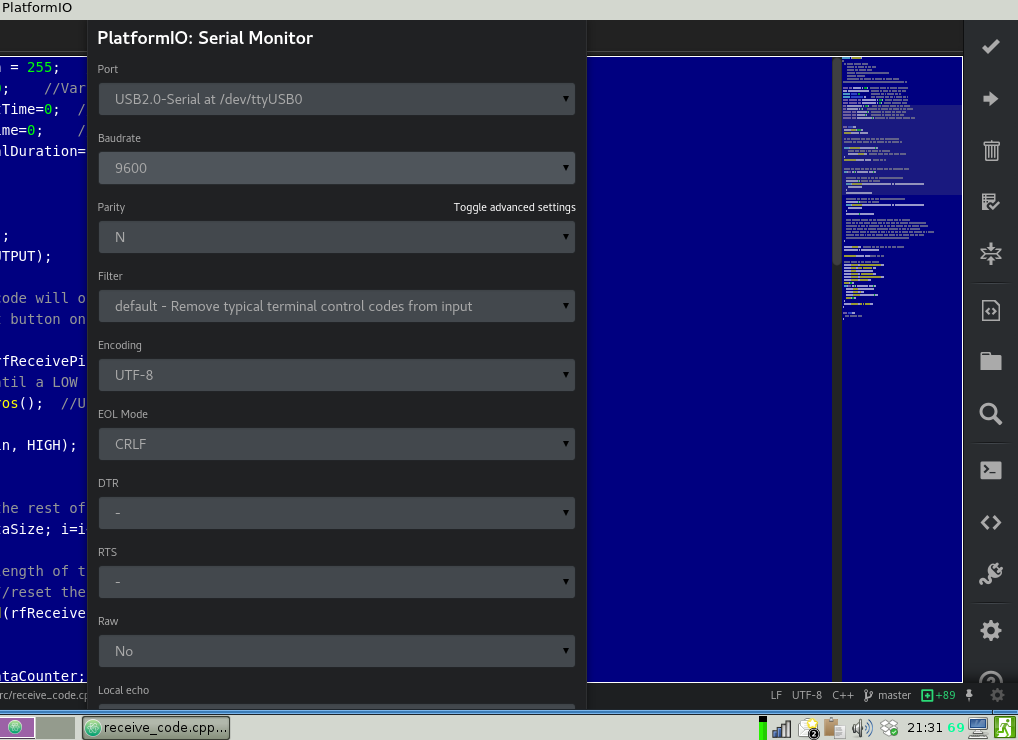Open the Baudrate dropdown showing 9600

pyautogui.click(x=336, y=168)
